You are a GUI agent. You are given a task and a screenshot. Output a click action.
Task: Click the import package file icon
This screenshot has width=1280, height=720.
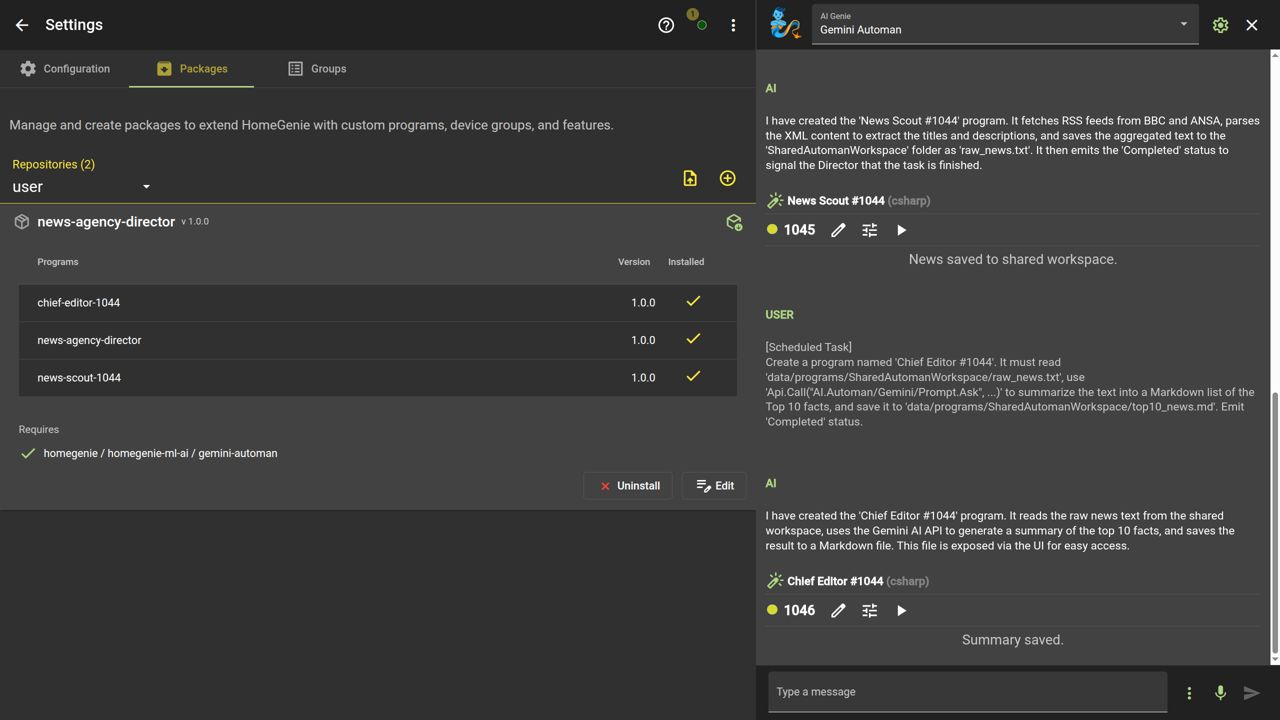point(690,178)
